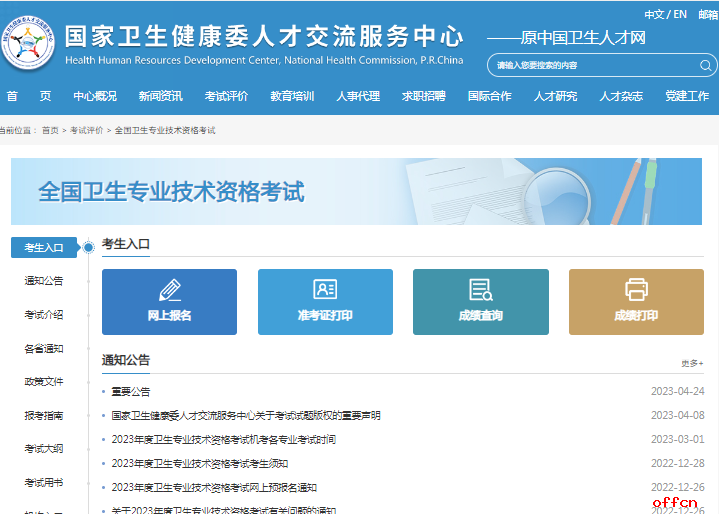Click the center logo emblem
Screen dimensions: 719x514
point(28,43)
